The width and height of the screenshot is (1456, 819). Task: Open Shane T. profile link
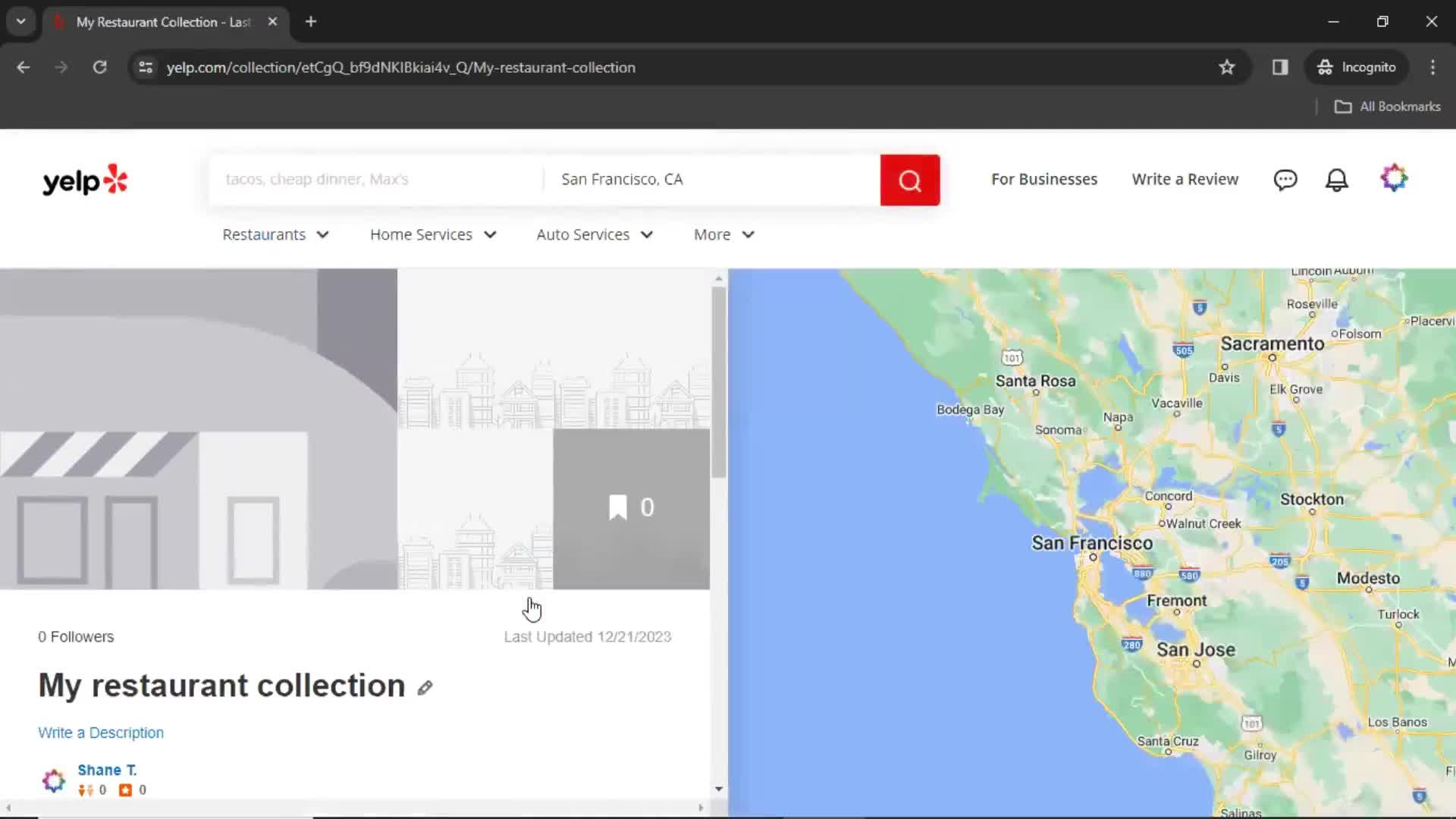point(107,770)
